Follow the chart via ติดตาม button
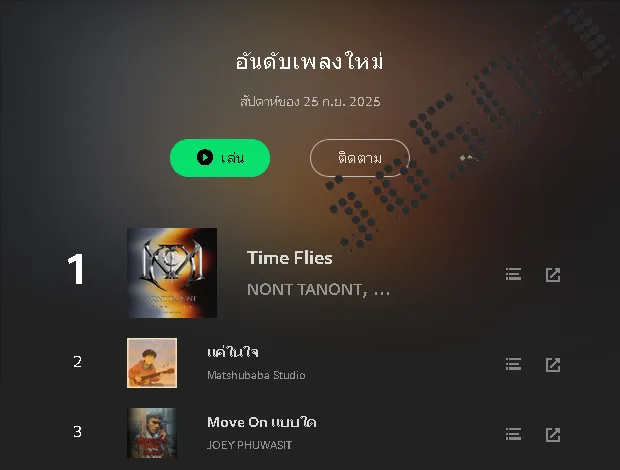This screenshot has height=470, width=620. tap(359, 158)
